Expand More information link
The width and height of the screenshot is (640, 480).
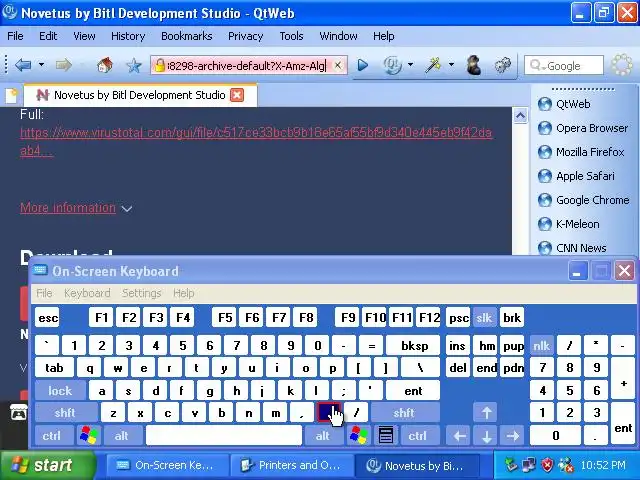tap(68, 208)
